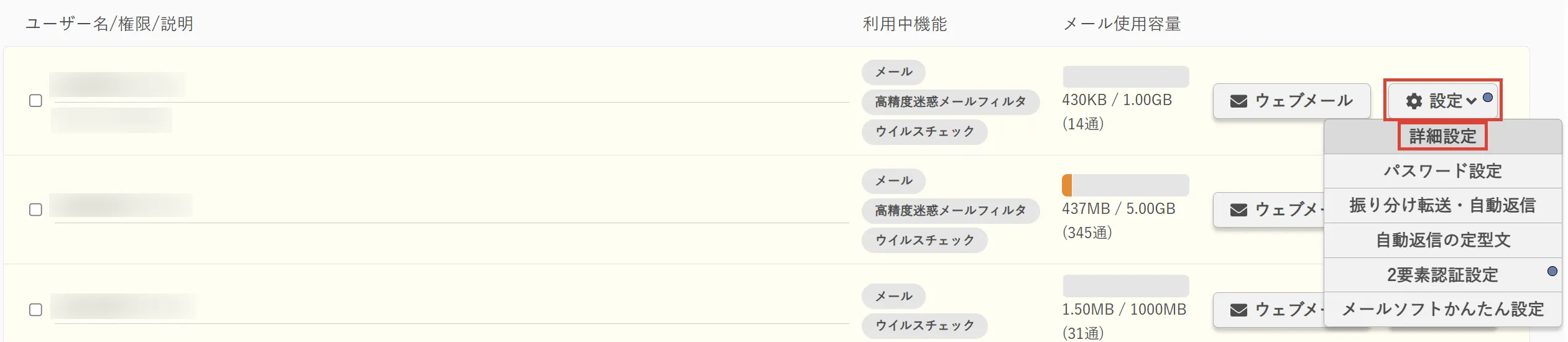This screenshot has height=342, width=1568.
Task: Click the orange usage bar above 437MB / 5.00GB
Action: [1067, 185]
